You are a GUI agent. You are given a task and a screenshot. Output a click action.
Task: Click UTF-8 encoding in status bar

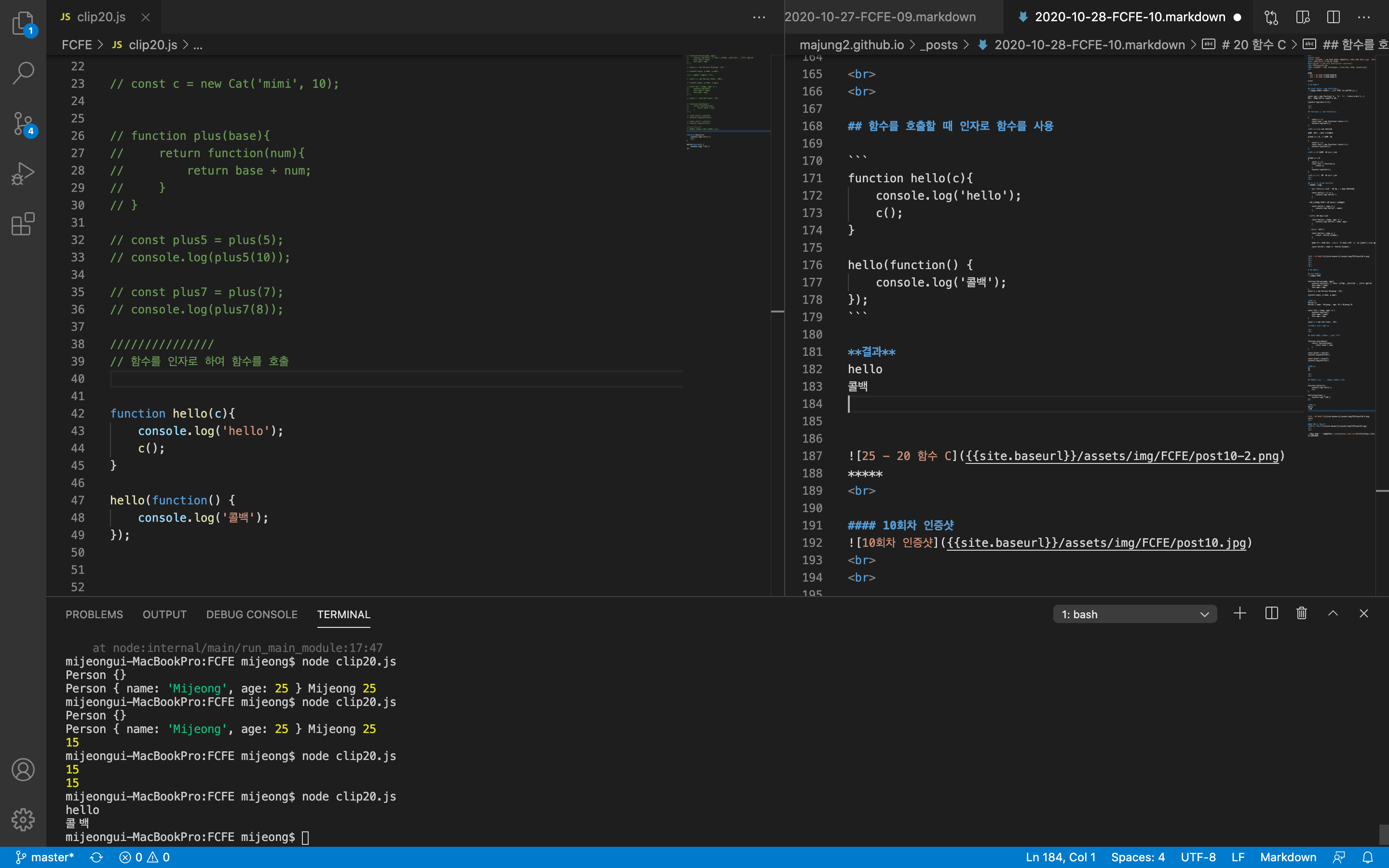point(1198,857)
